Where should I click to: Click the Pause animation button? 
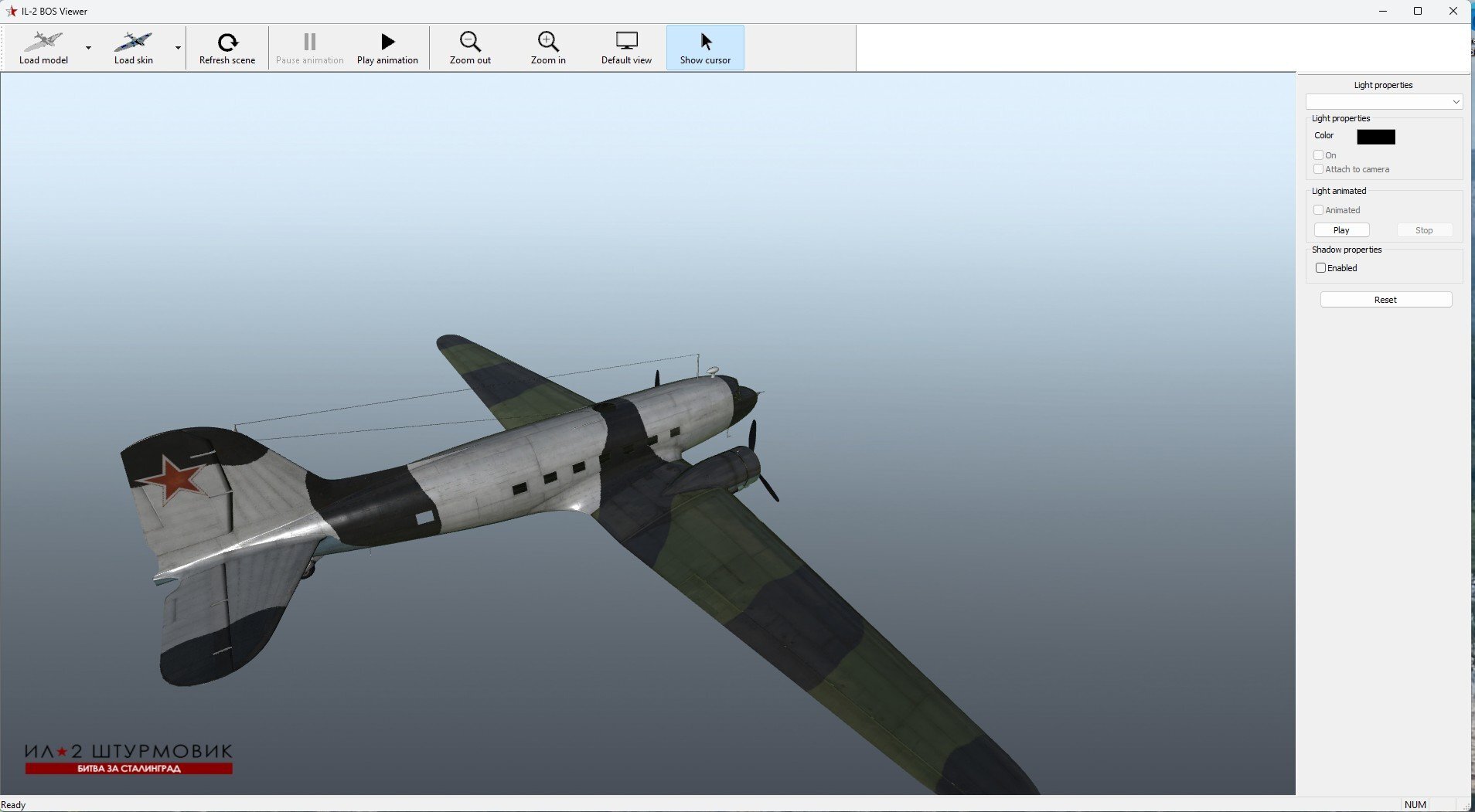pos(309,48)
